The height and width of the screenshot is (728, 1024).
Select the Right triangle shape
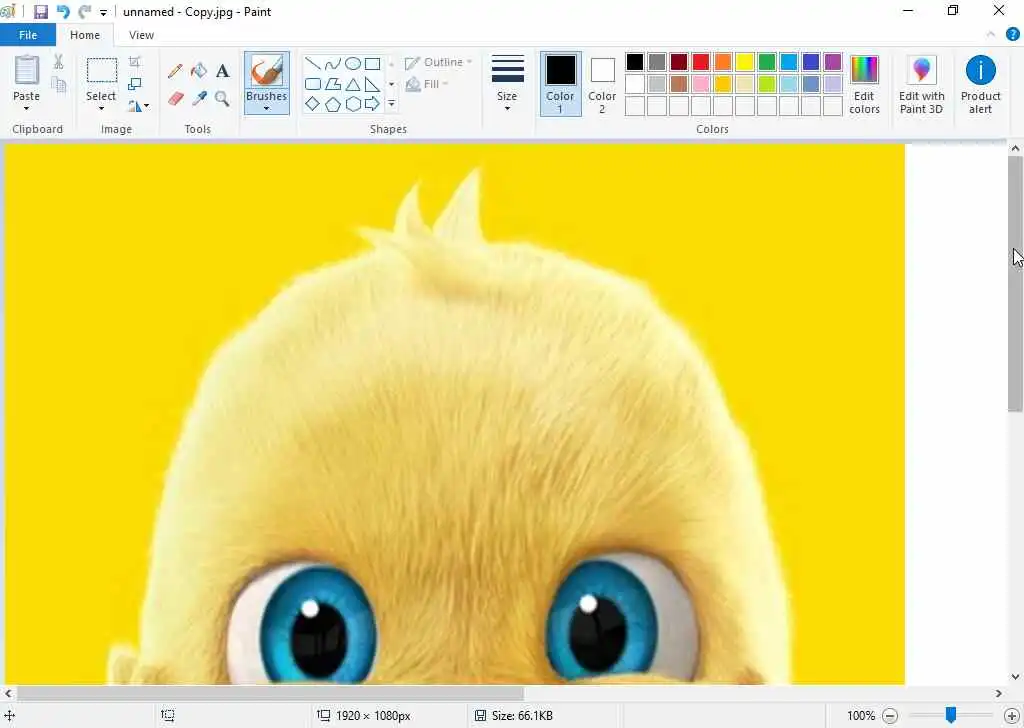tap(372, 84)
